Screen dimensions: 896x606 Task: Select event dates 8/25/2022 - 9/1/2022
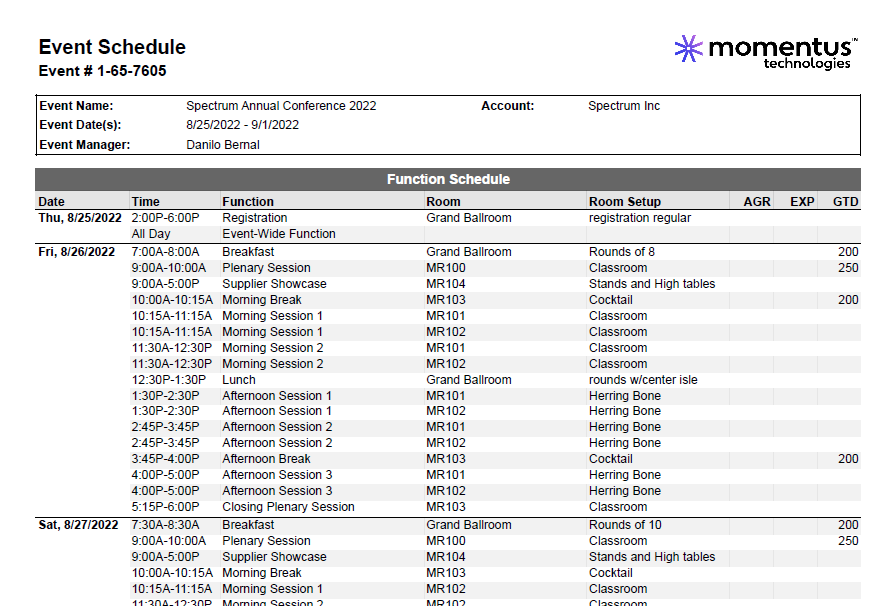coord(242,125)
